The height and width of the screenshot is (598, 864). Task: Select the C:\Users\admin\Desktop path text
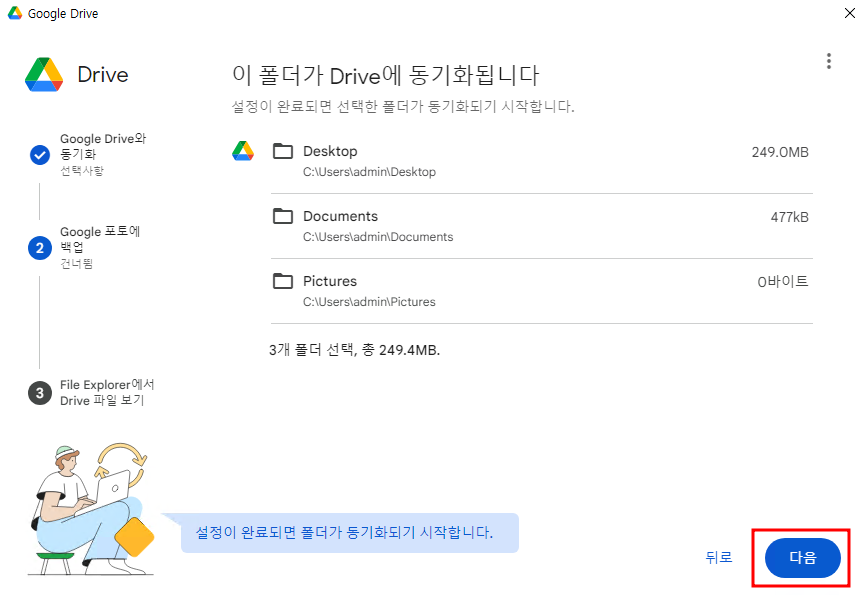[369, 172]
